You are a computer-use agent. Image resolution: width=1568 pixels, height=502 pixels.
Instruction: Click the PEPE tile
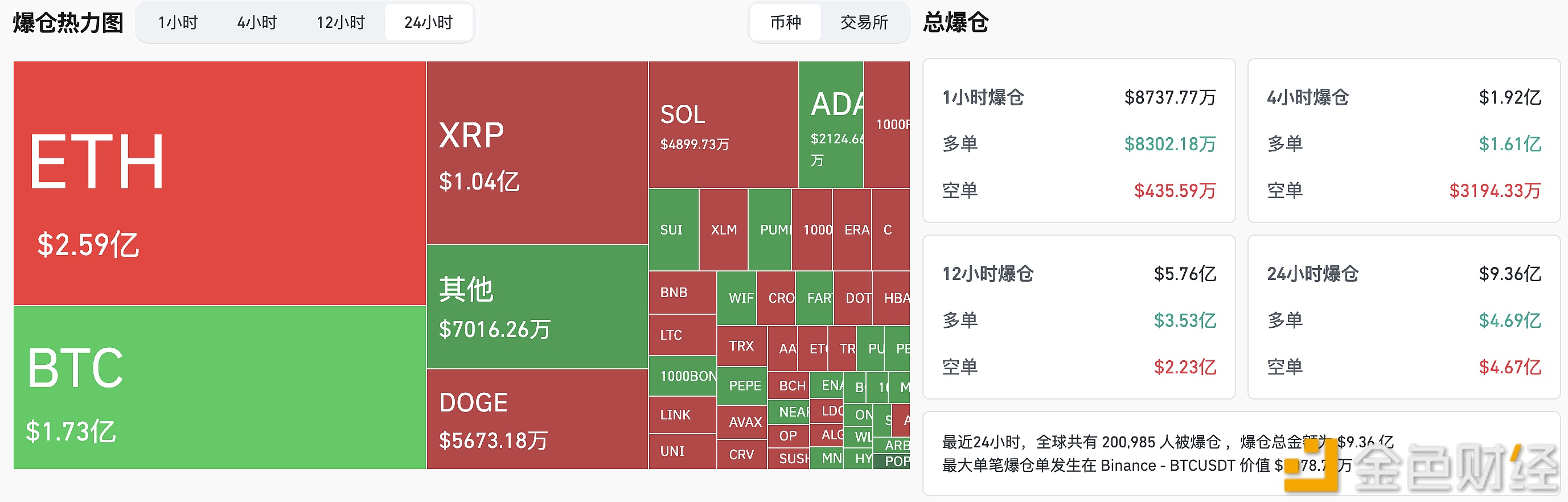(742, 385)
